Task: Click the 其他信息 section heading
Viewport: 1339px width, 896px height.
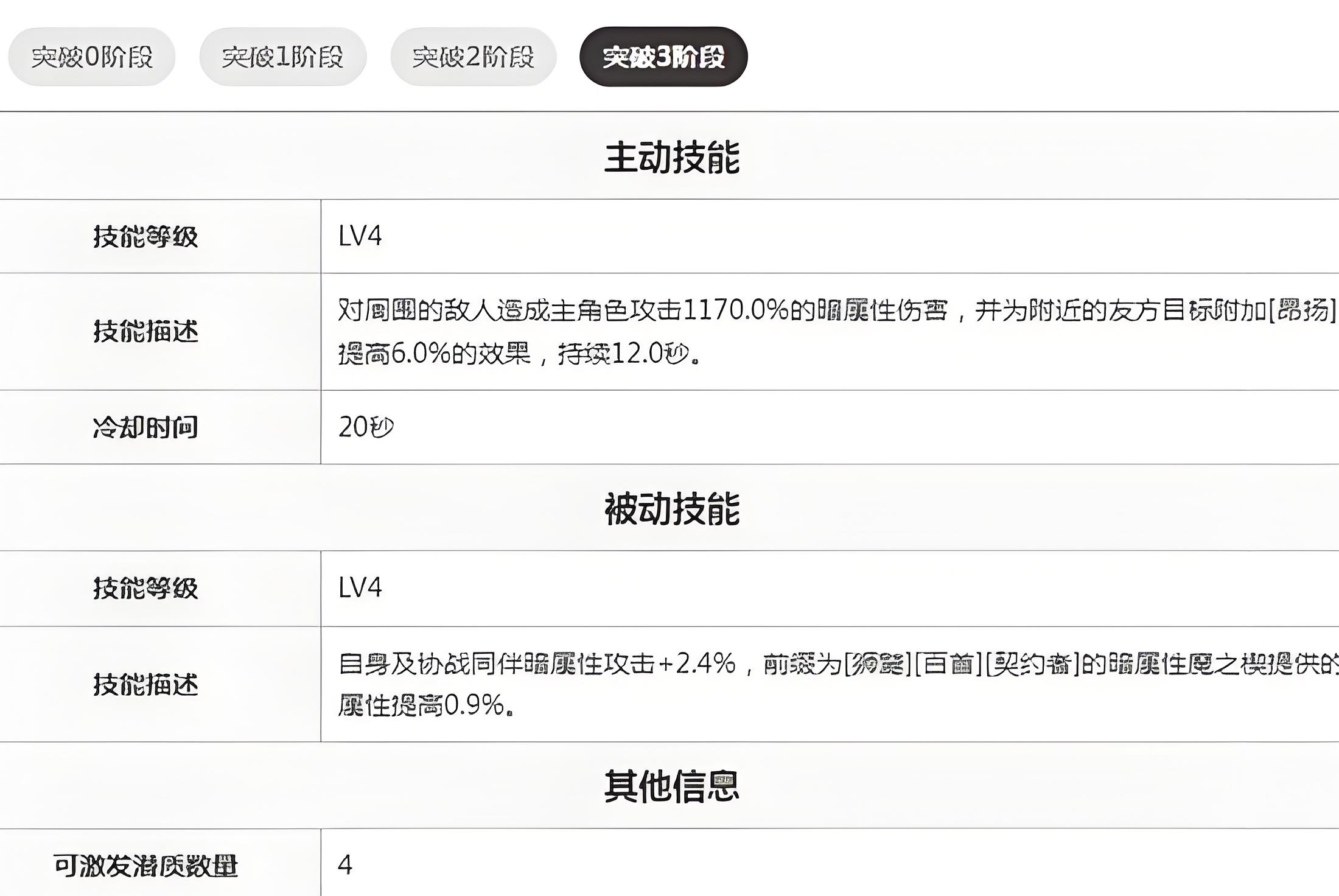Action: click(671, 786)
